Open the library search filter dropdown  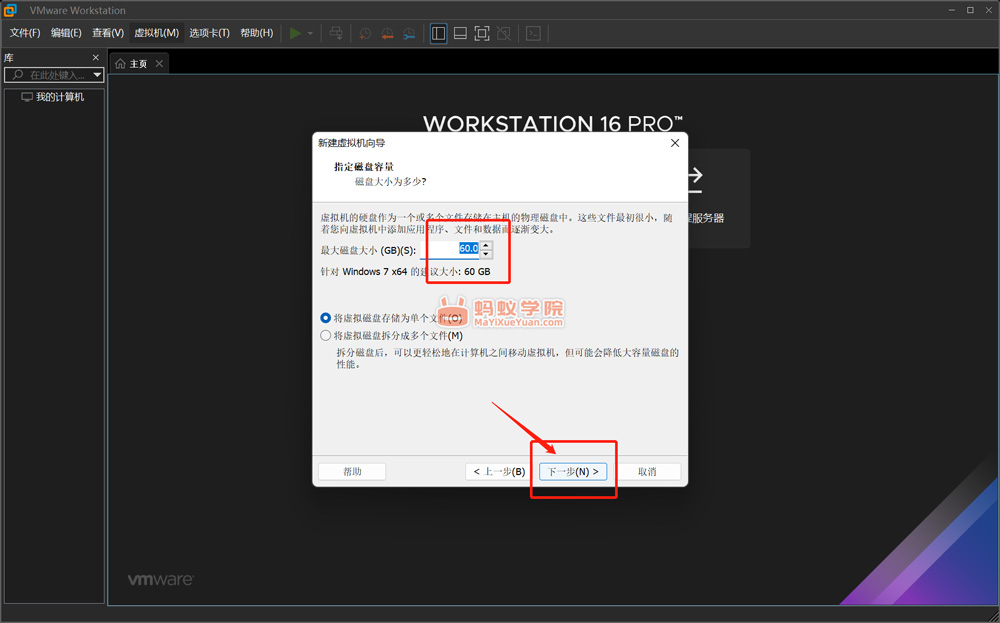(x=97, y=75)
